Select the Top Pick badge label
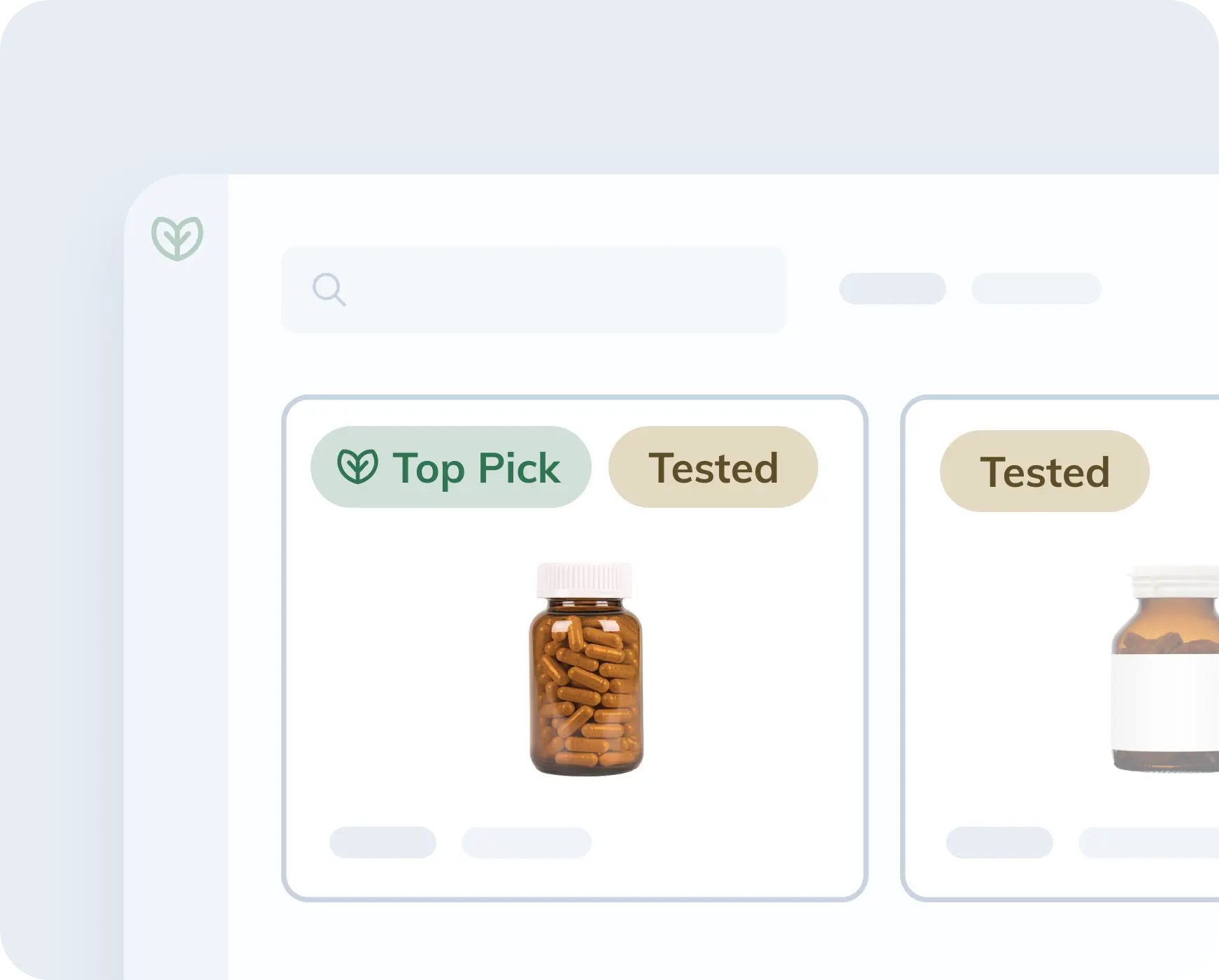The image size is (1219, 980). pos(476,467)
